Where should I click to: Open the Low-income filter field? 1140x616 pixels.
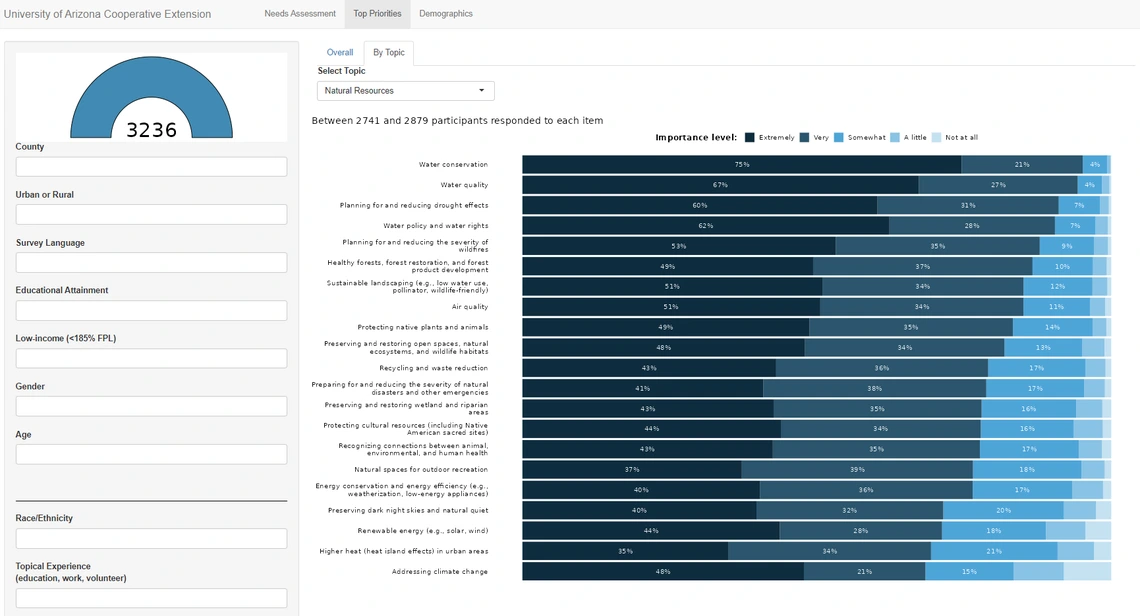pyautogui.click(x=151, y=359)
